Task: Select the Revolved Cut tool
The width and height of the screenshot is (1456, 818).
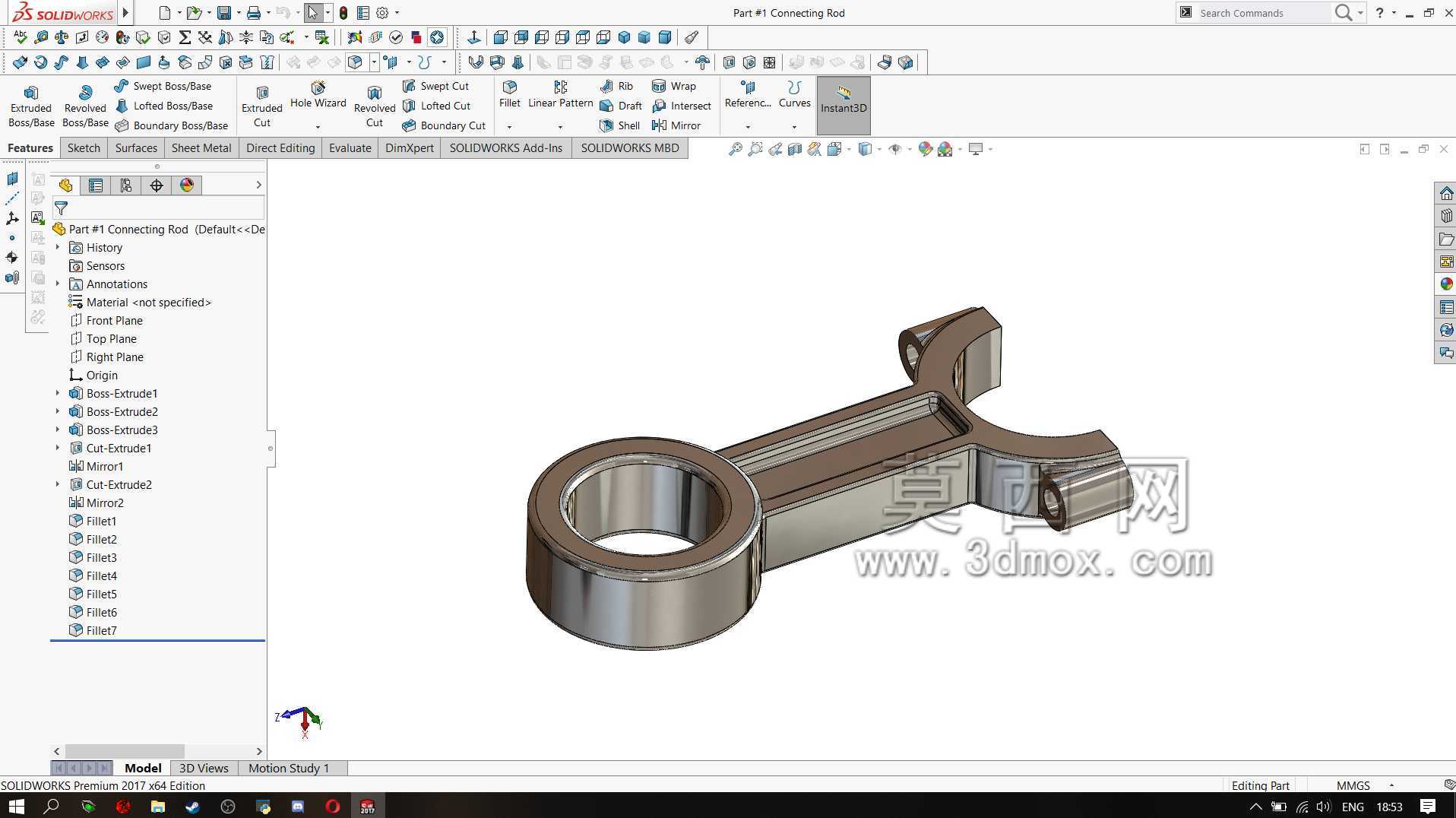Action: 375,106
